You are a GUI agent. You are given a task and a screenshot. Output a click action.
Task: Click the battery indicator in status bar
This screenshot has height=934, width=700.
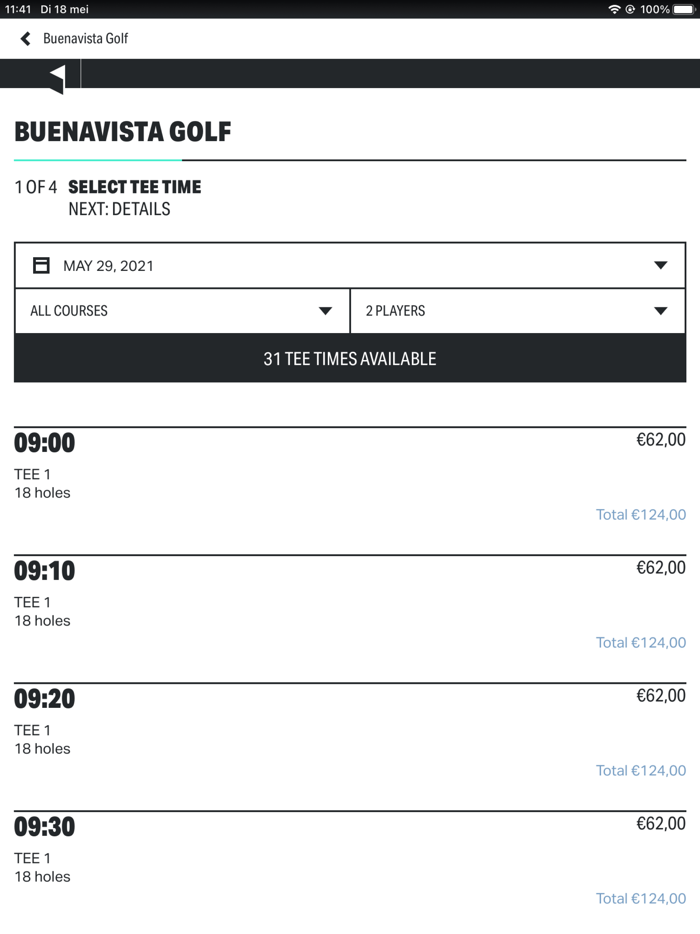click(684, 9)
